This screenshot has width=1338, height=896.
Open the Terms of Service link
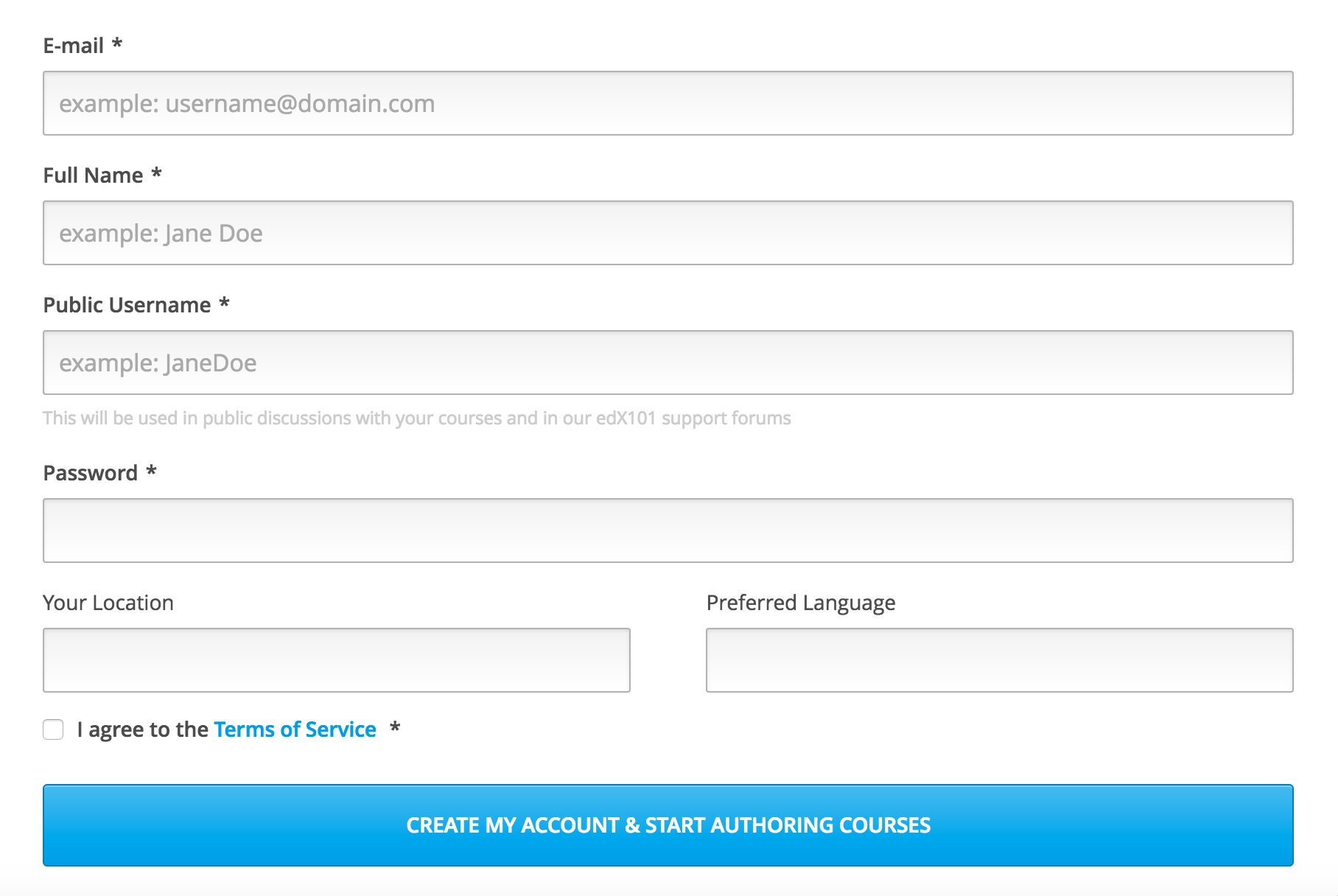pos(295,729)
